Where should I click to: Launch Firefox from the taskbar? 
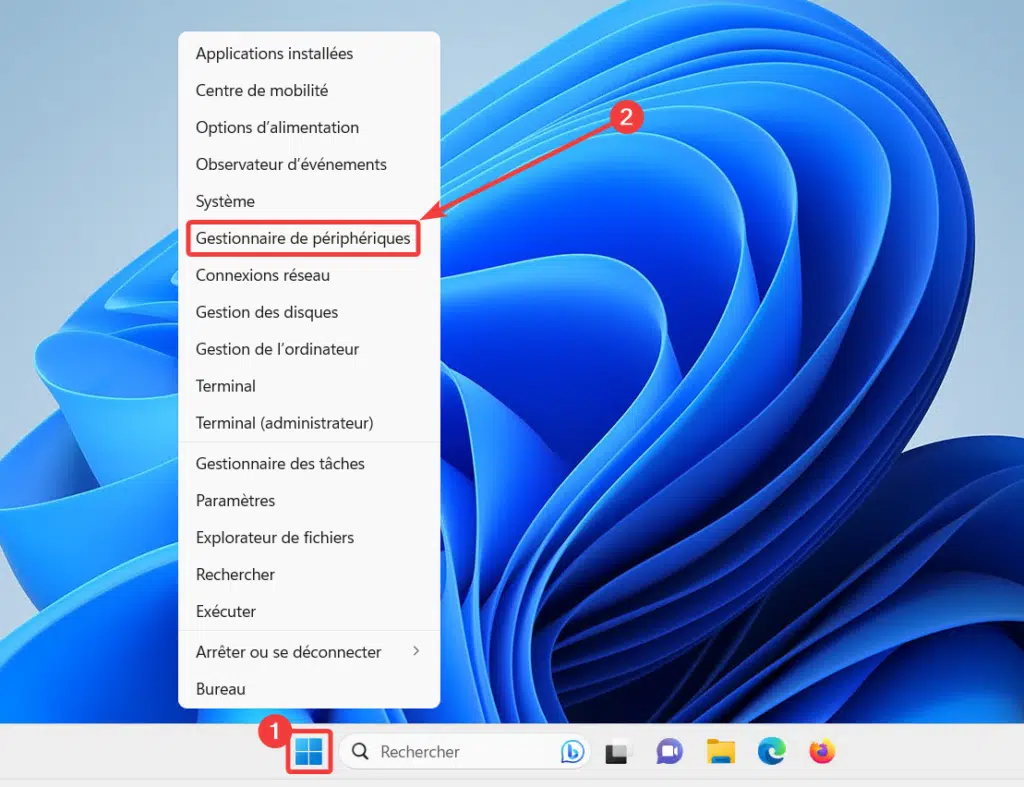(x=822, y=752)
